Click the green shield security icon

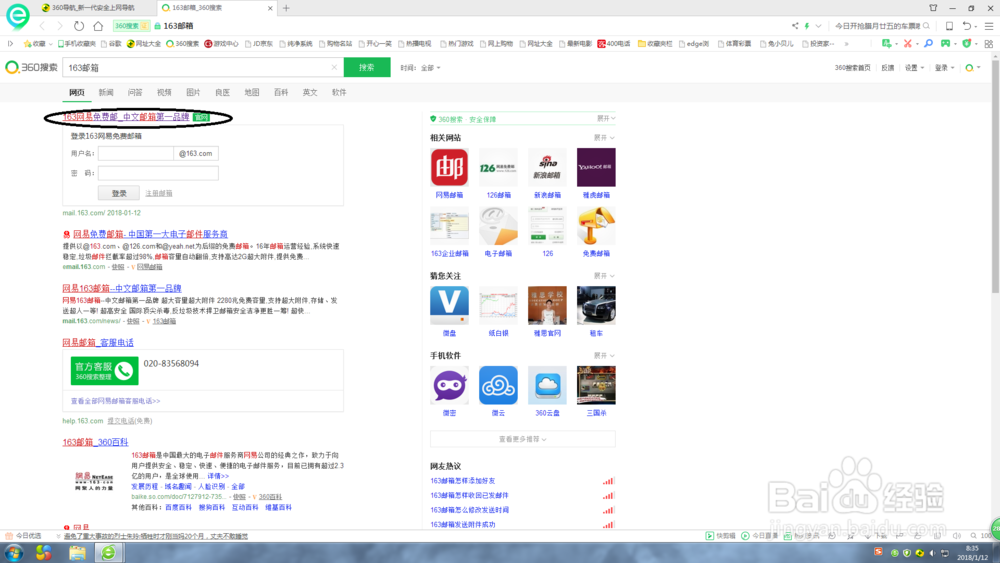pos(967,43)
